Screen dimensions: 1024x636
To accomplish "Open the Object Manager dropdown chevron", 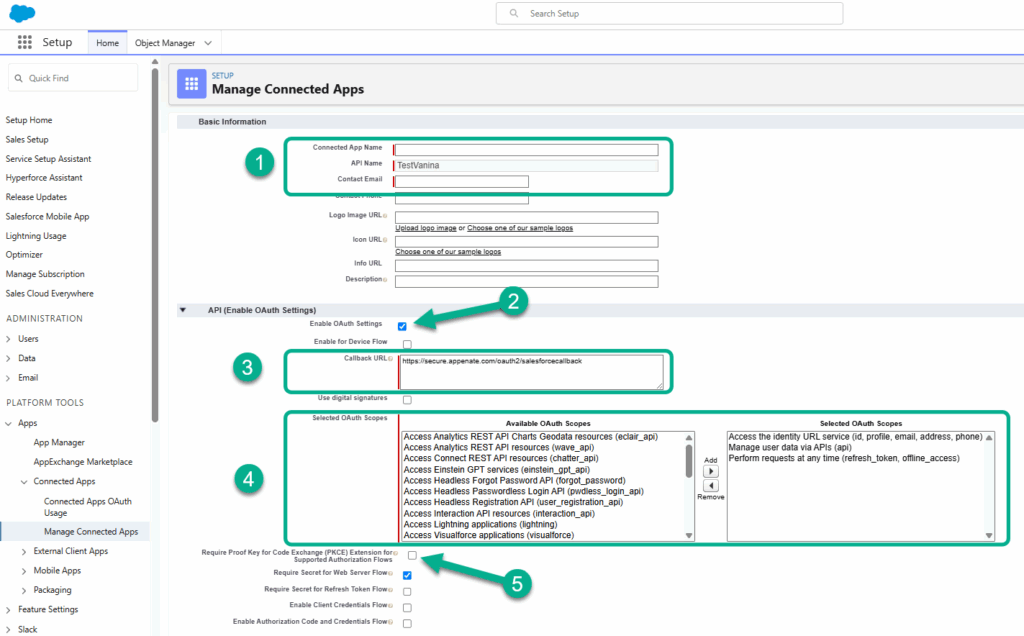I will (208, 43).
